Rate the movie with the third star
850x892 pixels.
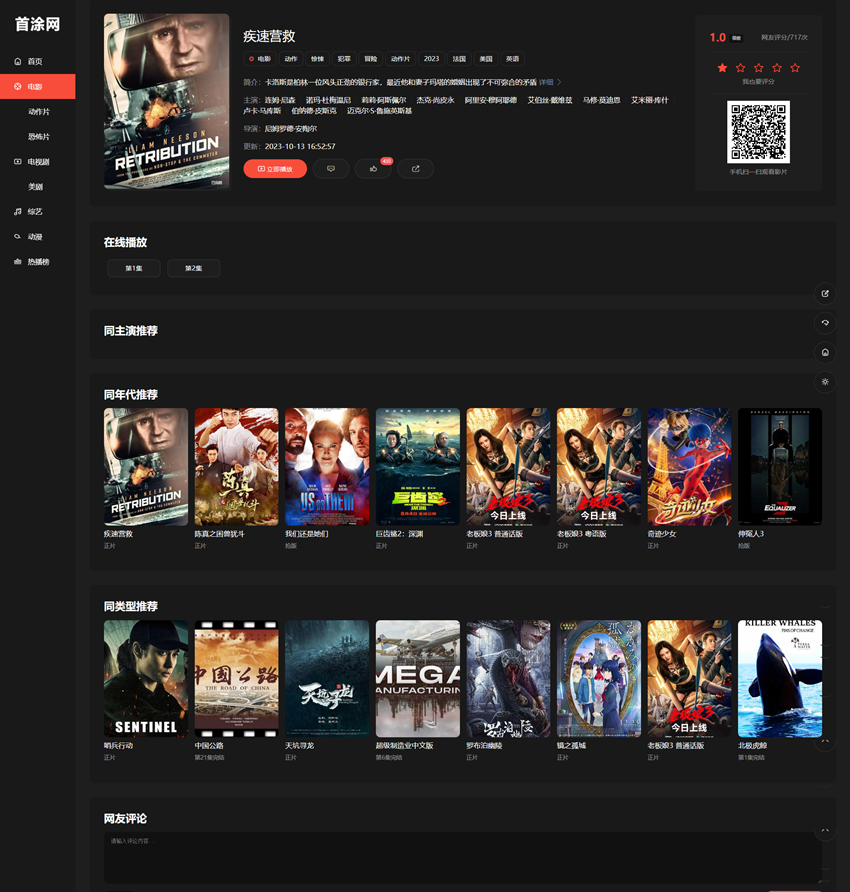pos(759,68)
